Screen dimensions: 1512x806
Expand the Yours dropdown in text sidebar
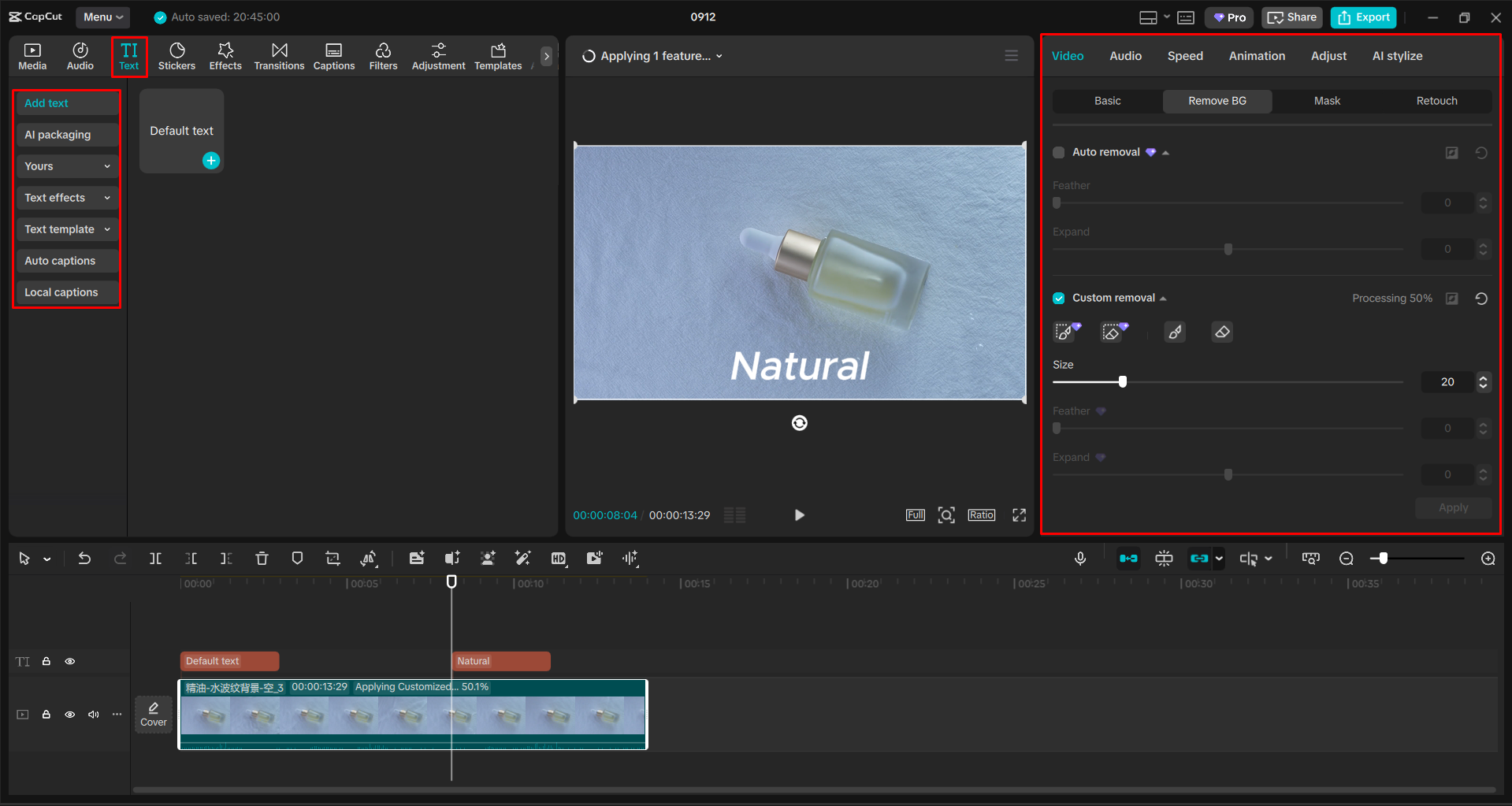click(67, 165)
